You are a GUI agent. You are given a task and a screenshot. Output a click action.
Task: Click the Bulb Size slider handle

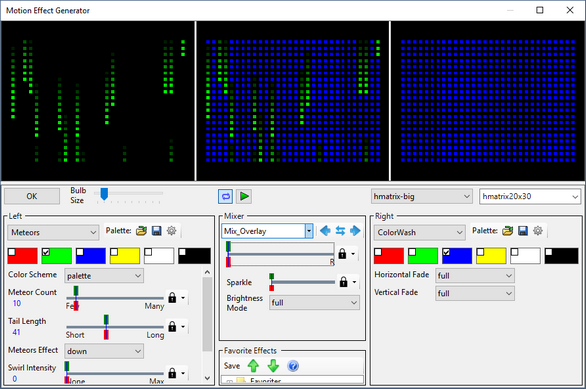(x=104, y=194)
